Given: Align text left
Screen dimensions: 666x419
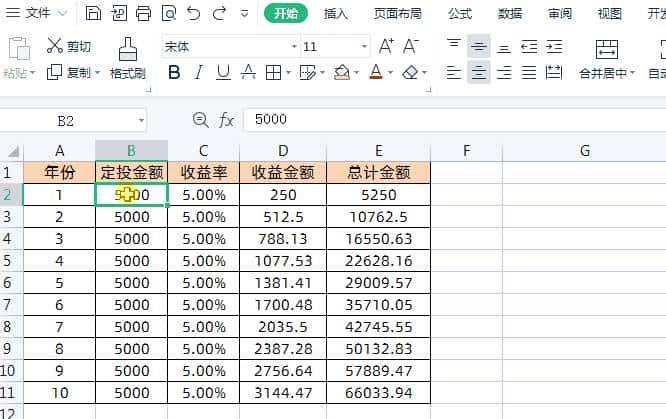Looking at the screenshot, I should 453,73.
